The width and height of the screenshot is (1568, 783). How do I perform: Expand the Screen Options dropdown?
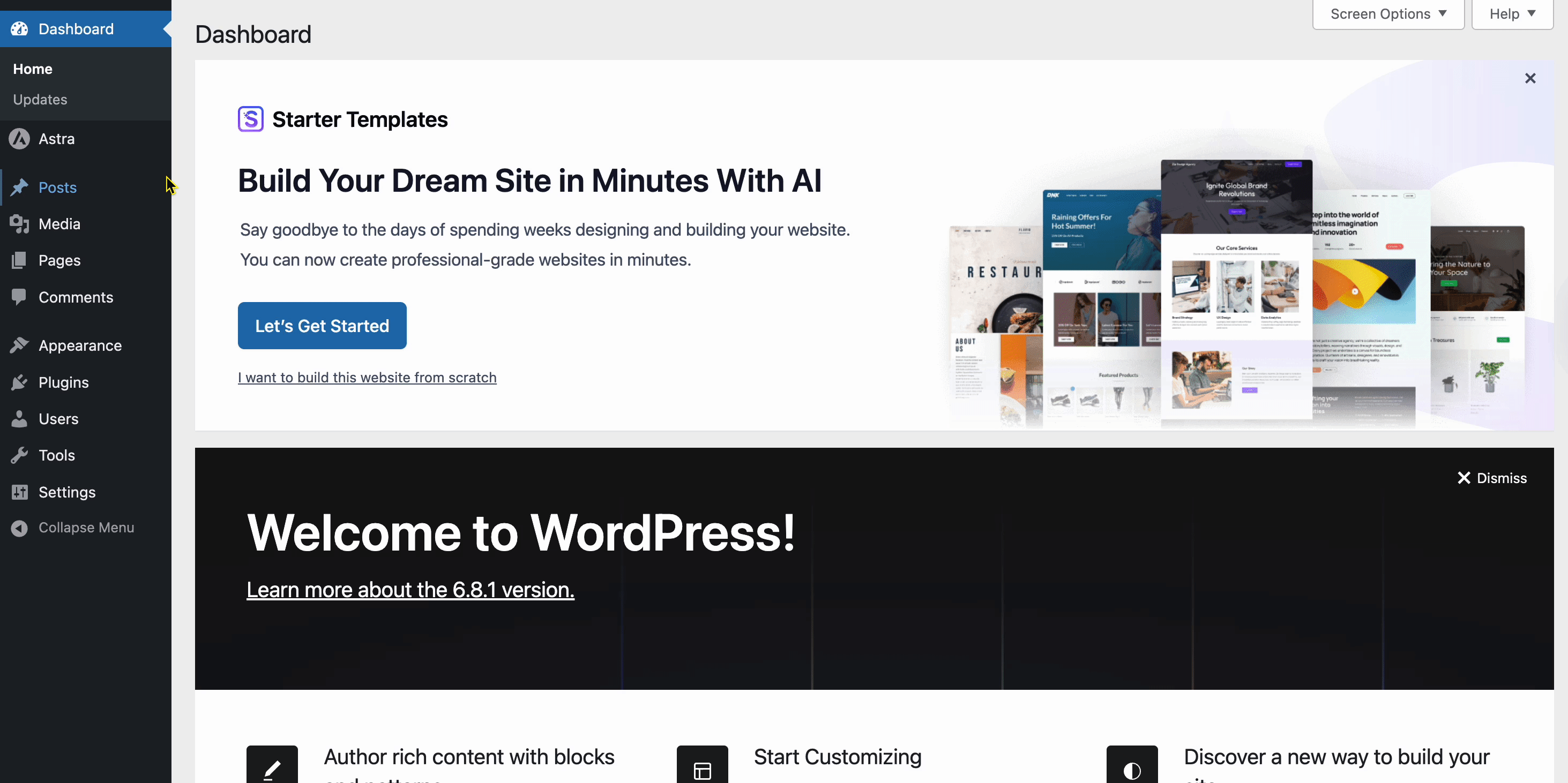(1388, 13)
